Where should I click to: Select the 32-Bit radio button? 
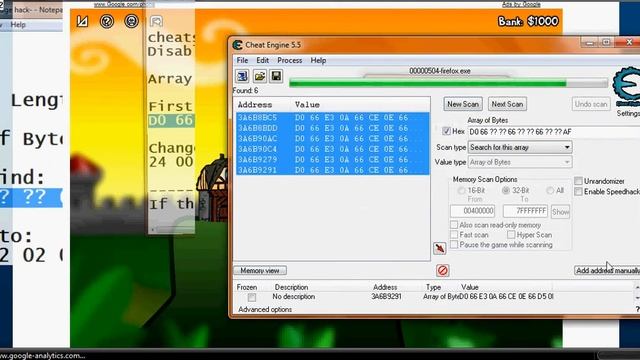click(x=506, y=191)
